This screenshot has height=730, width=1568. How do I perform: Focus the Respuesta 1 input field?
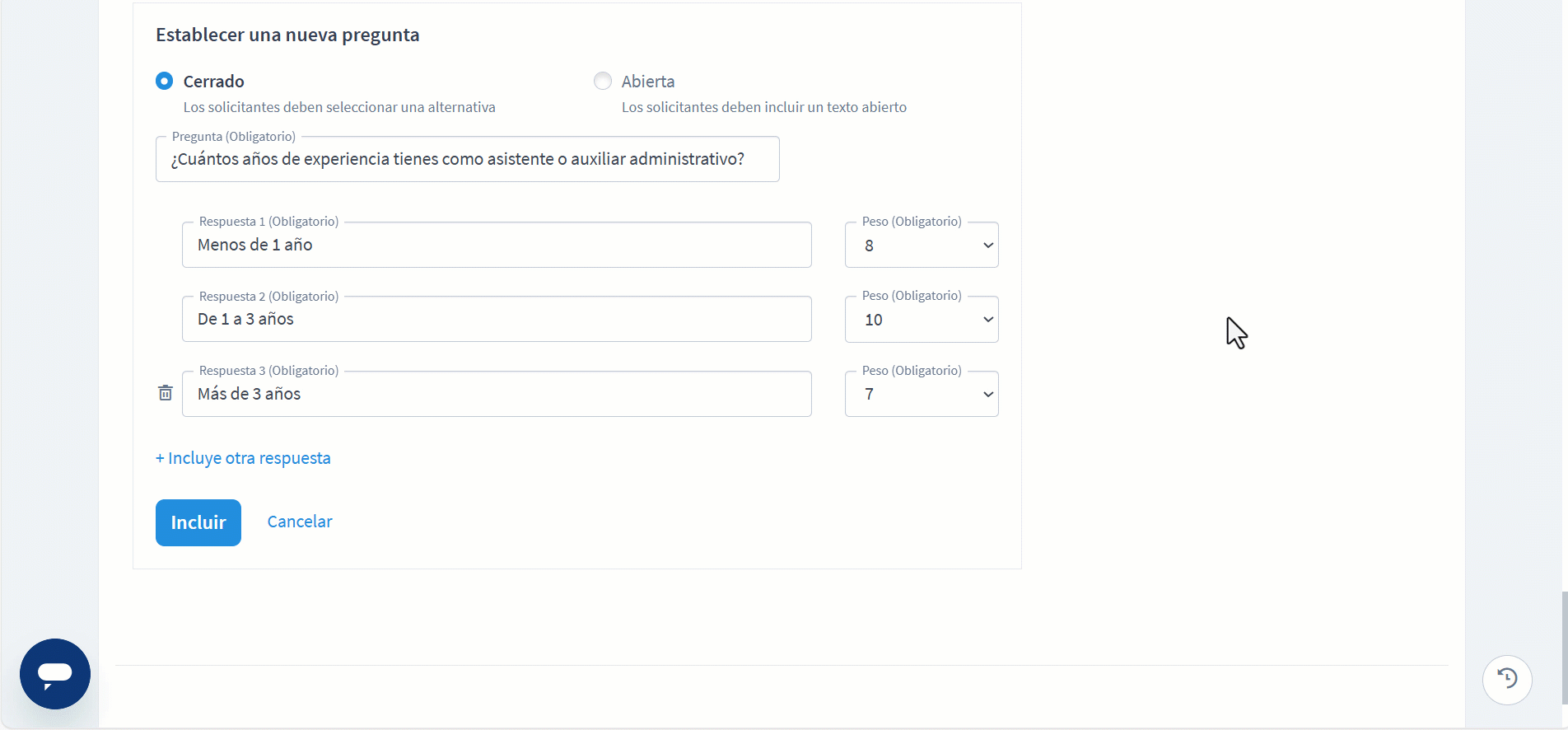[x=497, y=245]
